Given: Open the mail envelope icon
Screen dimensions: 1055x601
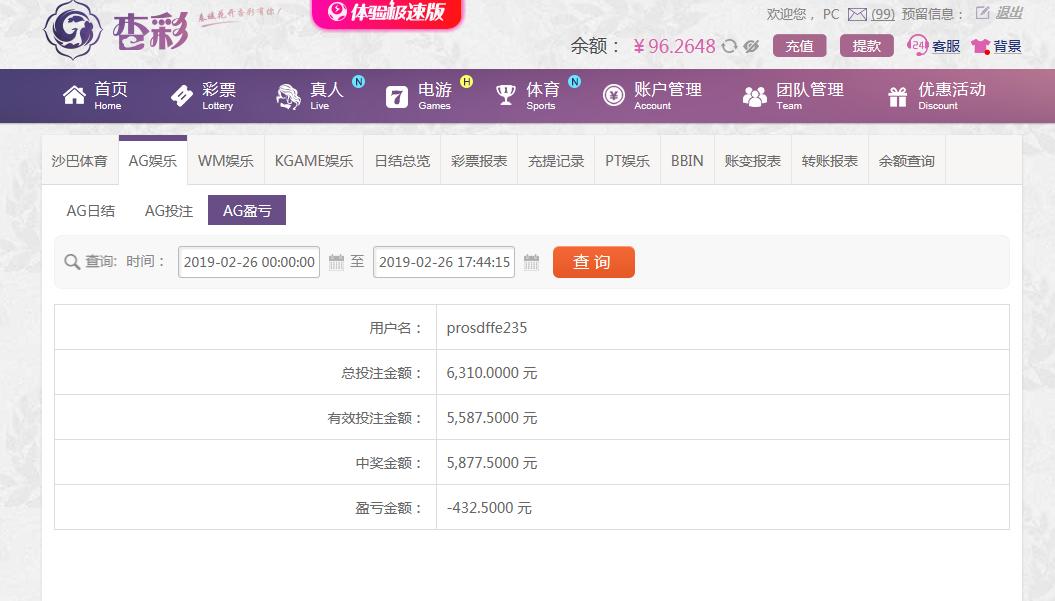Looking at the screenshot, I should [857, 14].
